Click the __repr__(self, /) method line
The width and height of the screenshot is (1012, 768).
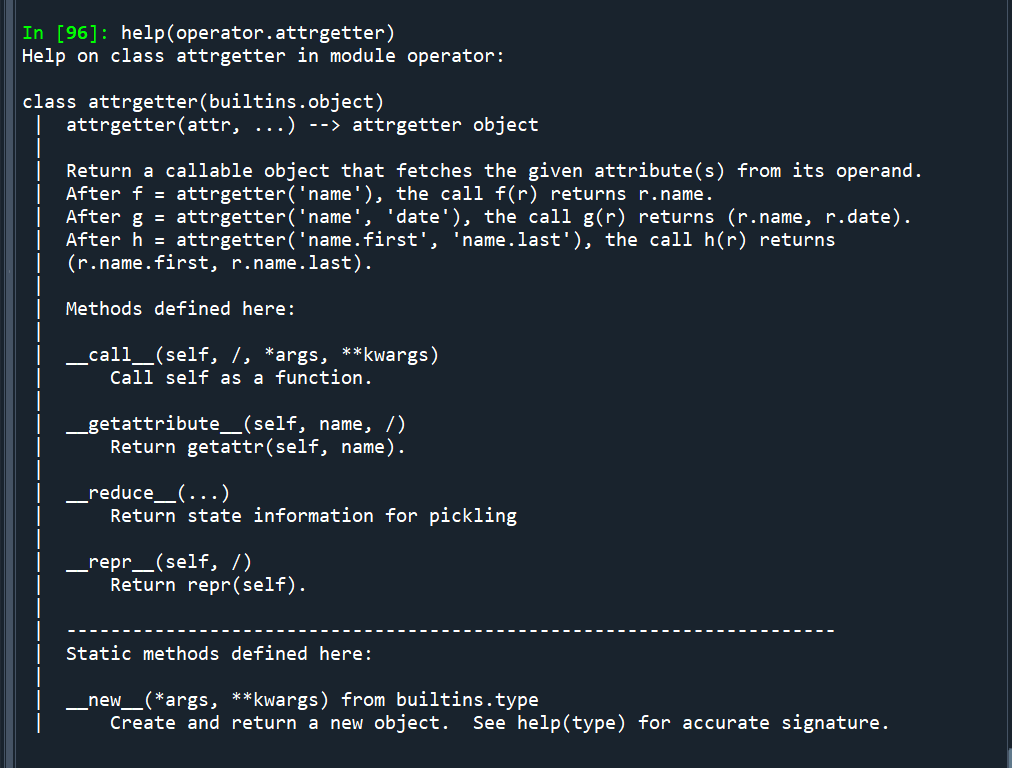159,562
